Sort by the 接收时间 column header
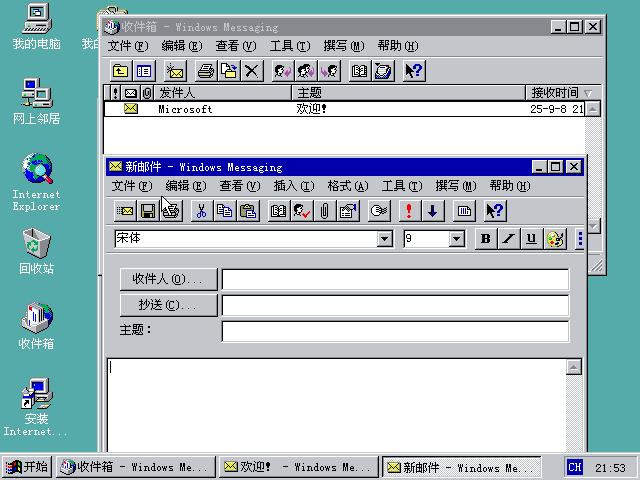 (555, 93)
